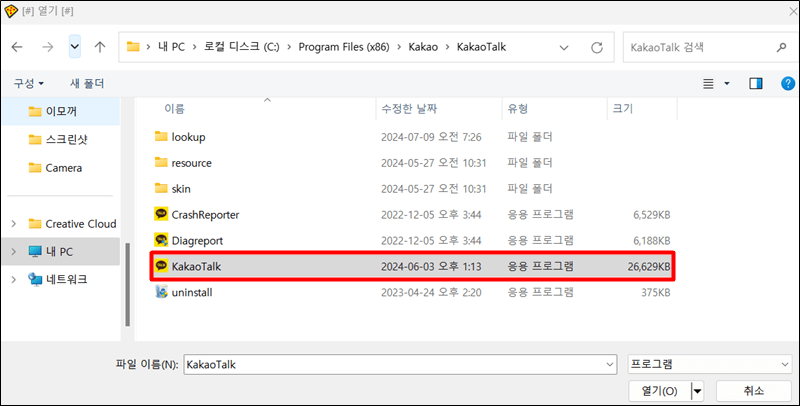Click the '2024-07-09 오전 7:26' date cell
Screen dimensions: 800x406
431,137
